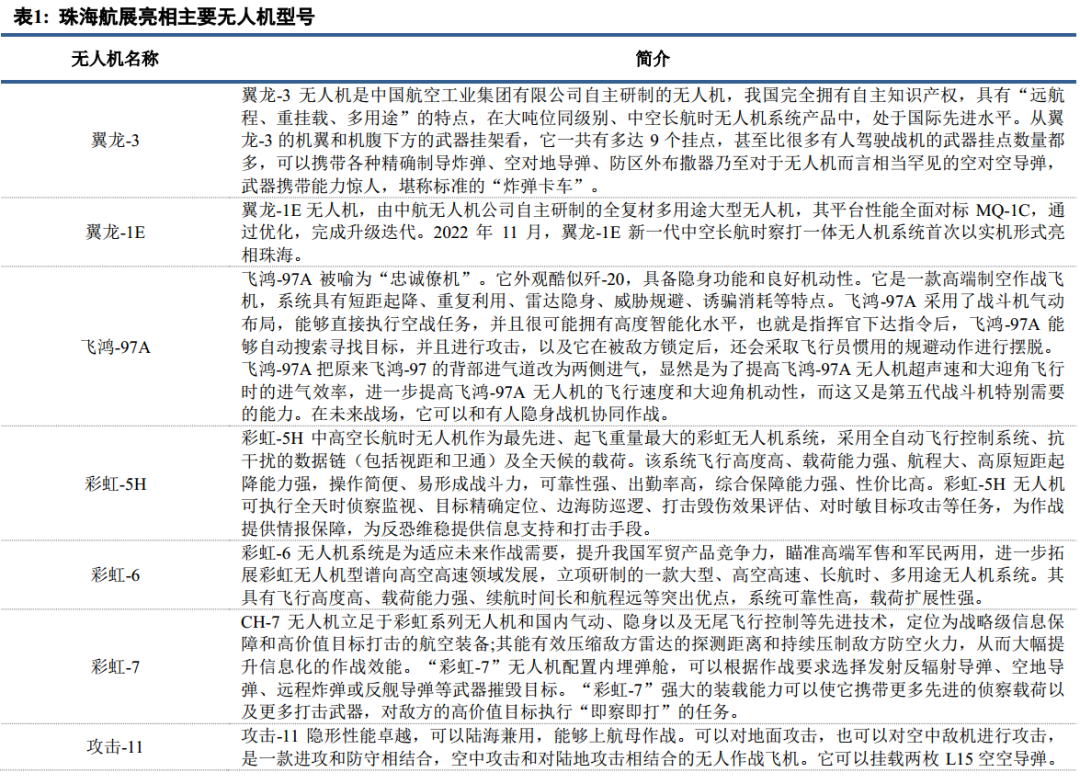The image size is (1080, 784).
Task: Click the 翼龙-3 name cell
Action: click(115, 141)
